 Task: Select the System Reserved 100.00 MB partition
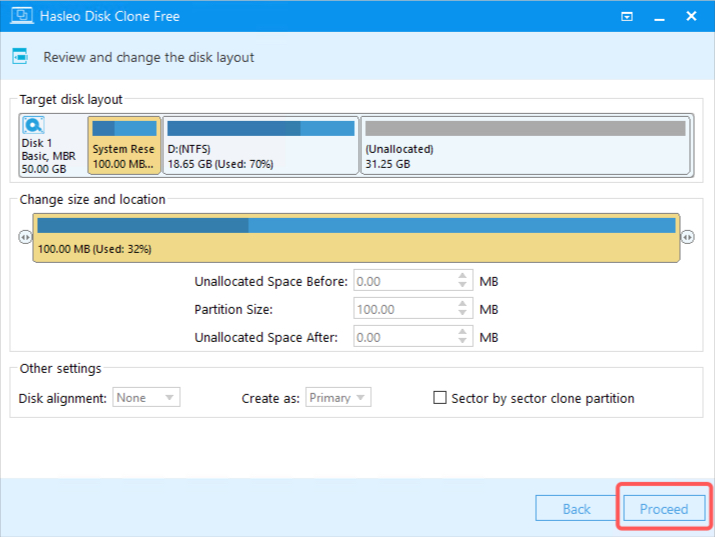(124, 145)
